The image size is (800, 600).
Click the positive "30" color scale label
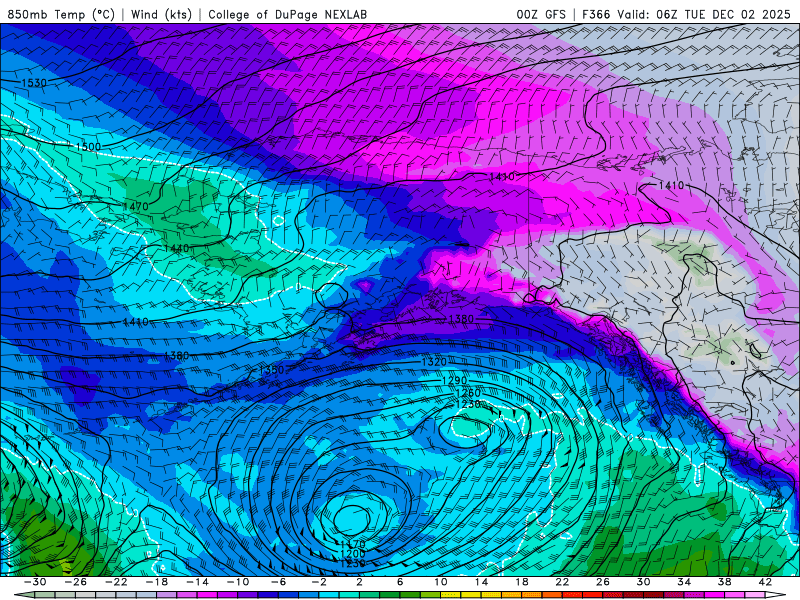click(643, 582)
